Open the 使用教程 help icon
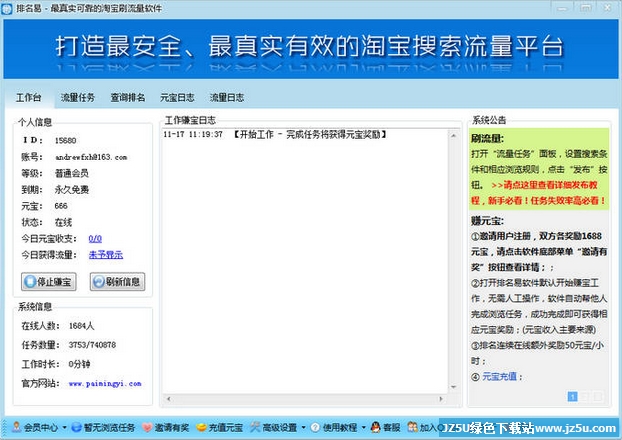622x440 pixels. click(315, 427)
